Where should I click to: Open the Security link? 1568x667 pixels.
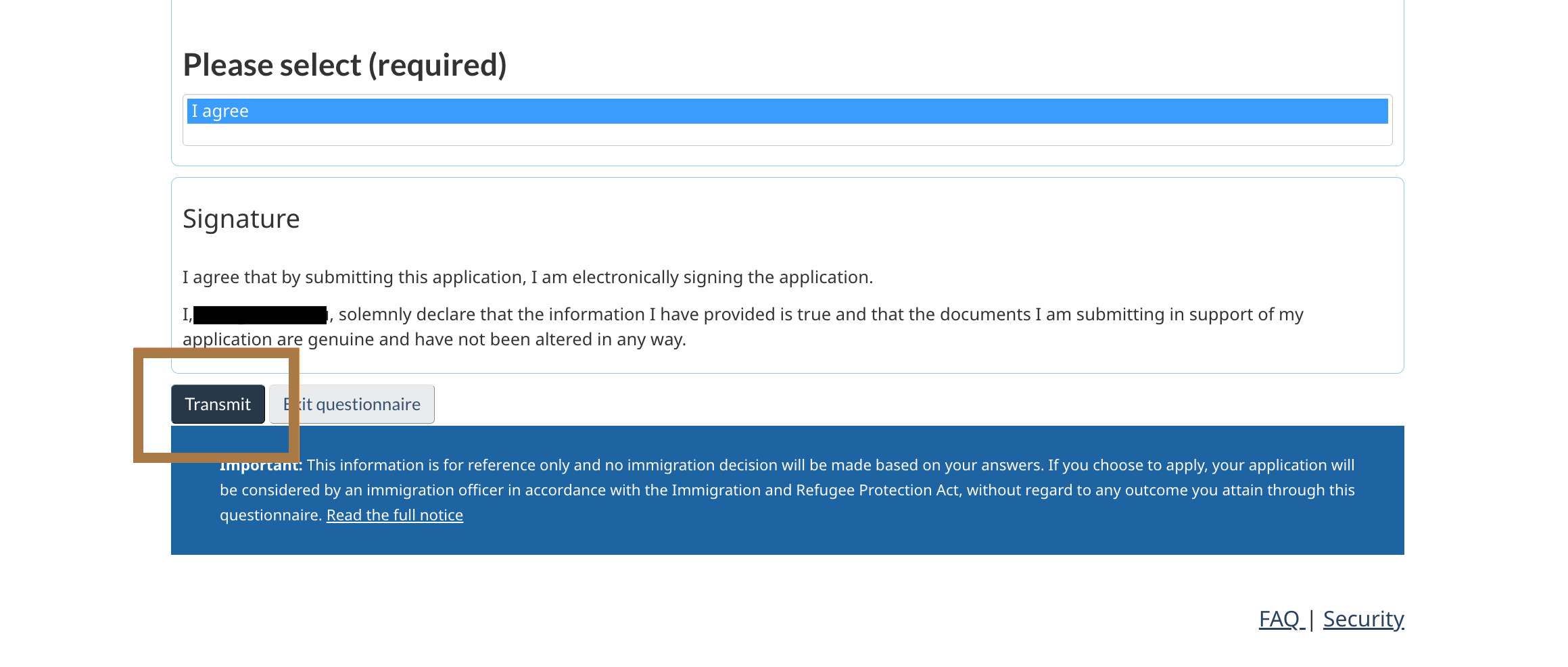coord(1363,619)
